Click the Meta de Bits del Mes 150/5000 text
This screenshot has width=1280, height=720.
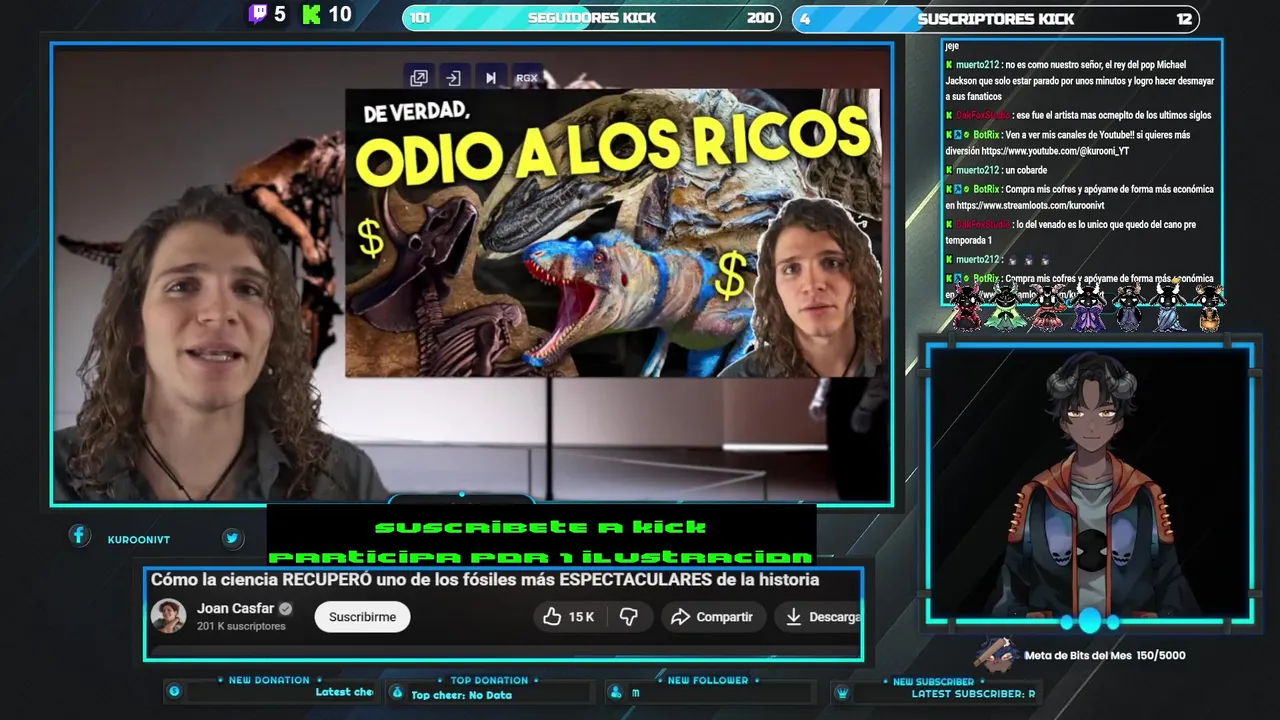(1105, 656)
